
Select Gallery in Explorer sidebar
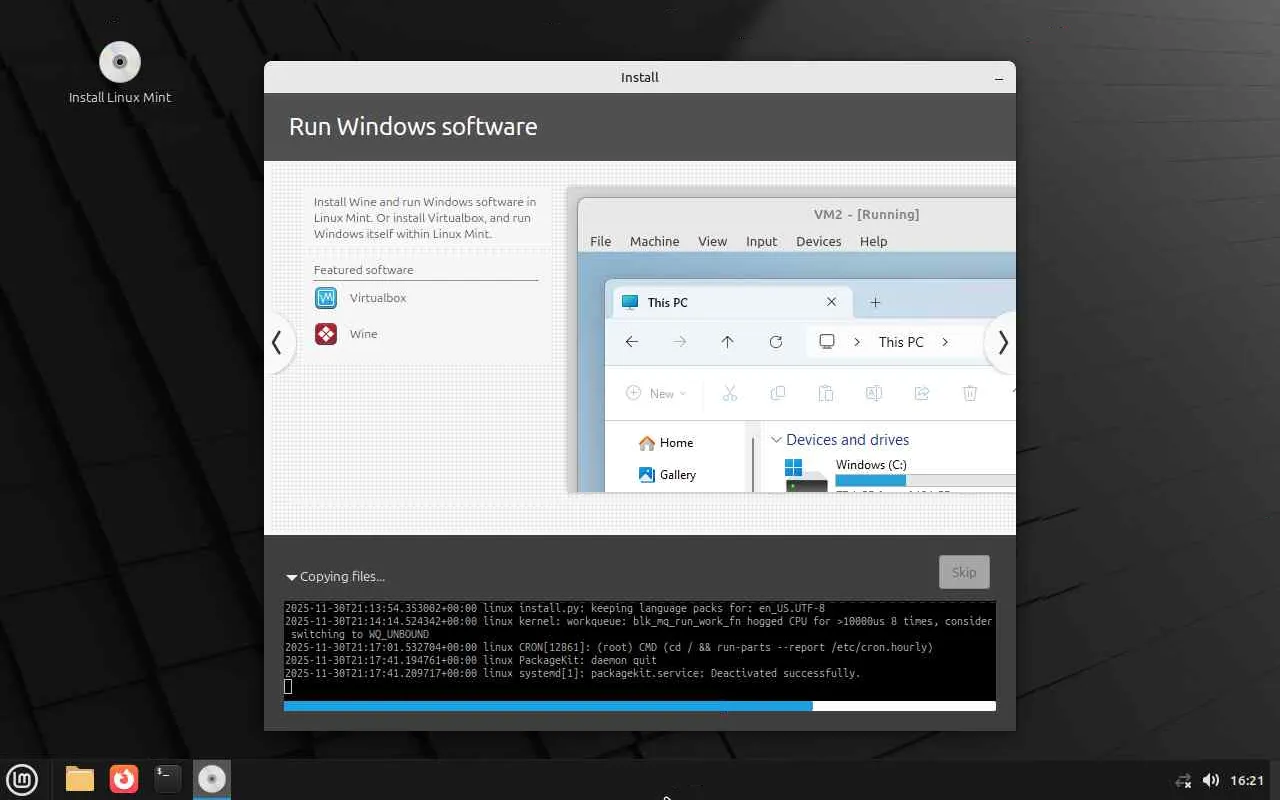point(667,475)
